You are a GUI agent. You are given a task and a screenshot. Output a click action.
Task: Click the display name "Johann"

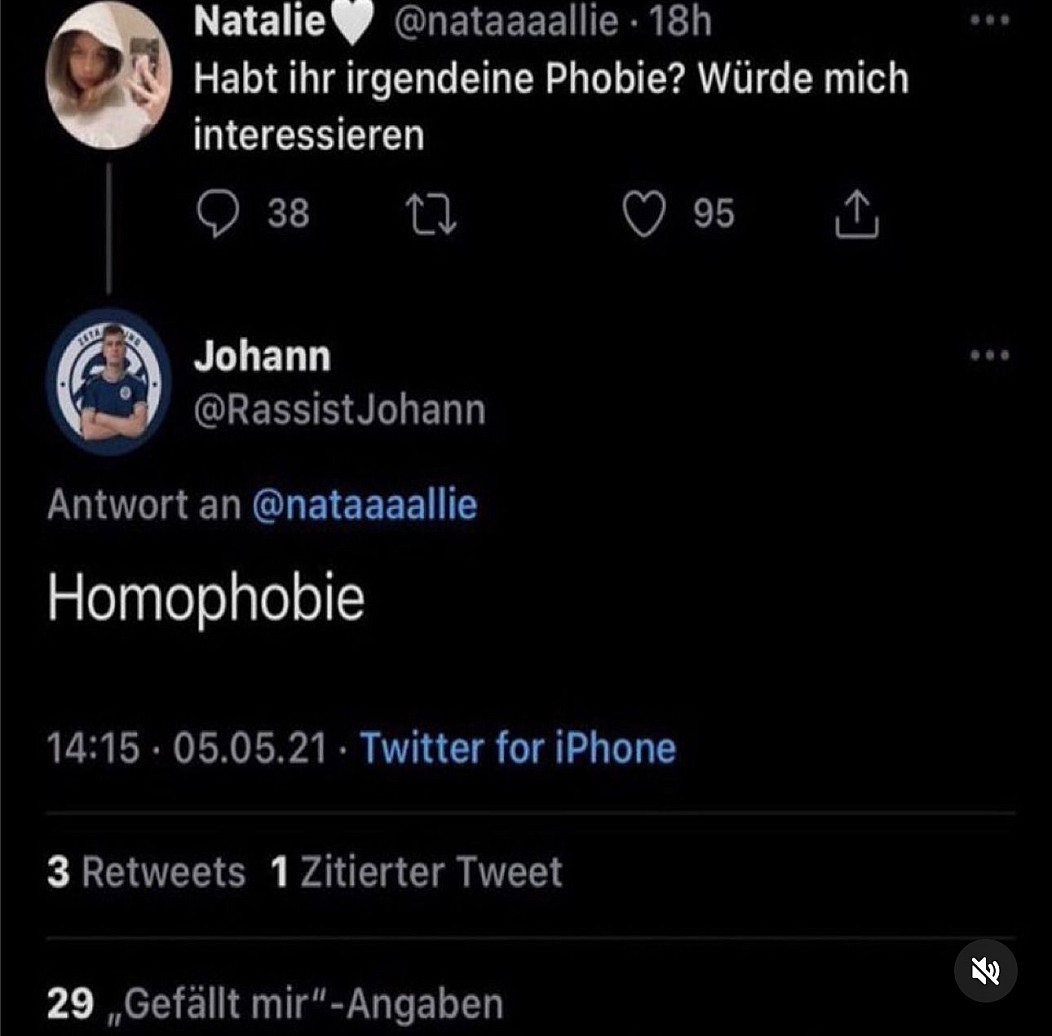click(x=262, y=356)
